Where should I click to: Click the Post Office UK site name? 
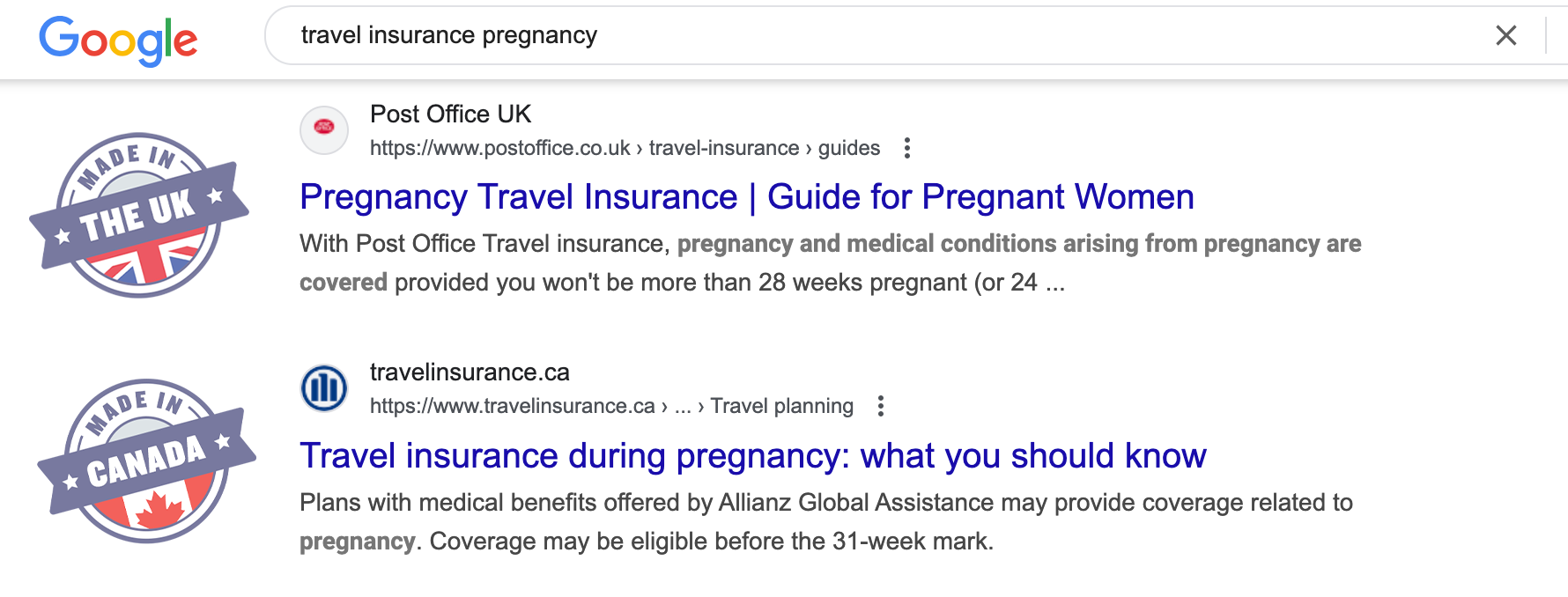point(450,114)
